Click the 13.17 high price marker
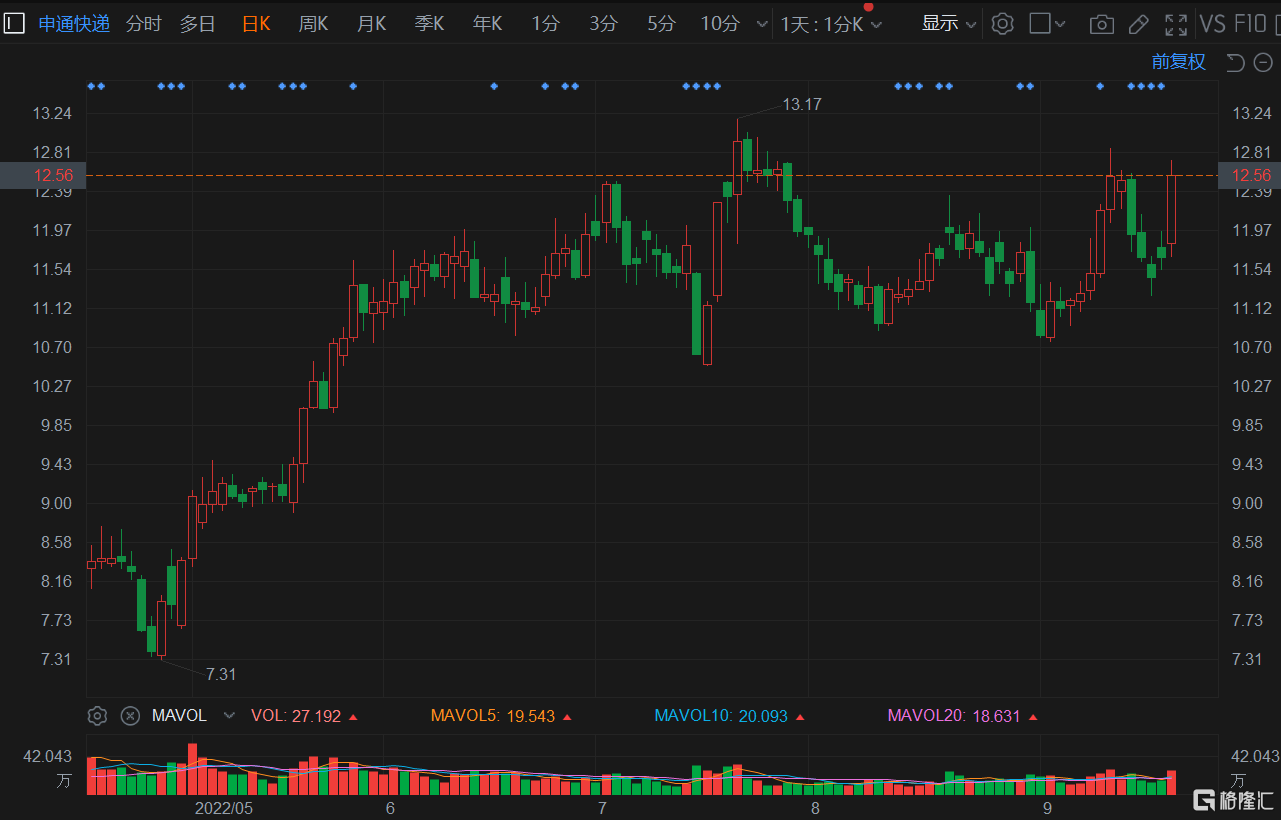 click(x=802, y=104)
